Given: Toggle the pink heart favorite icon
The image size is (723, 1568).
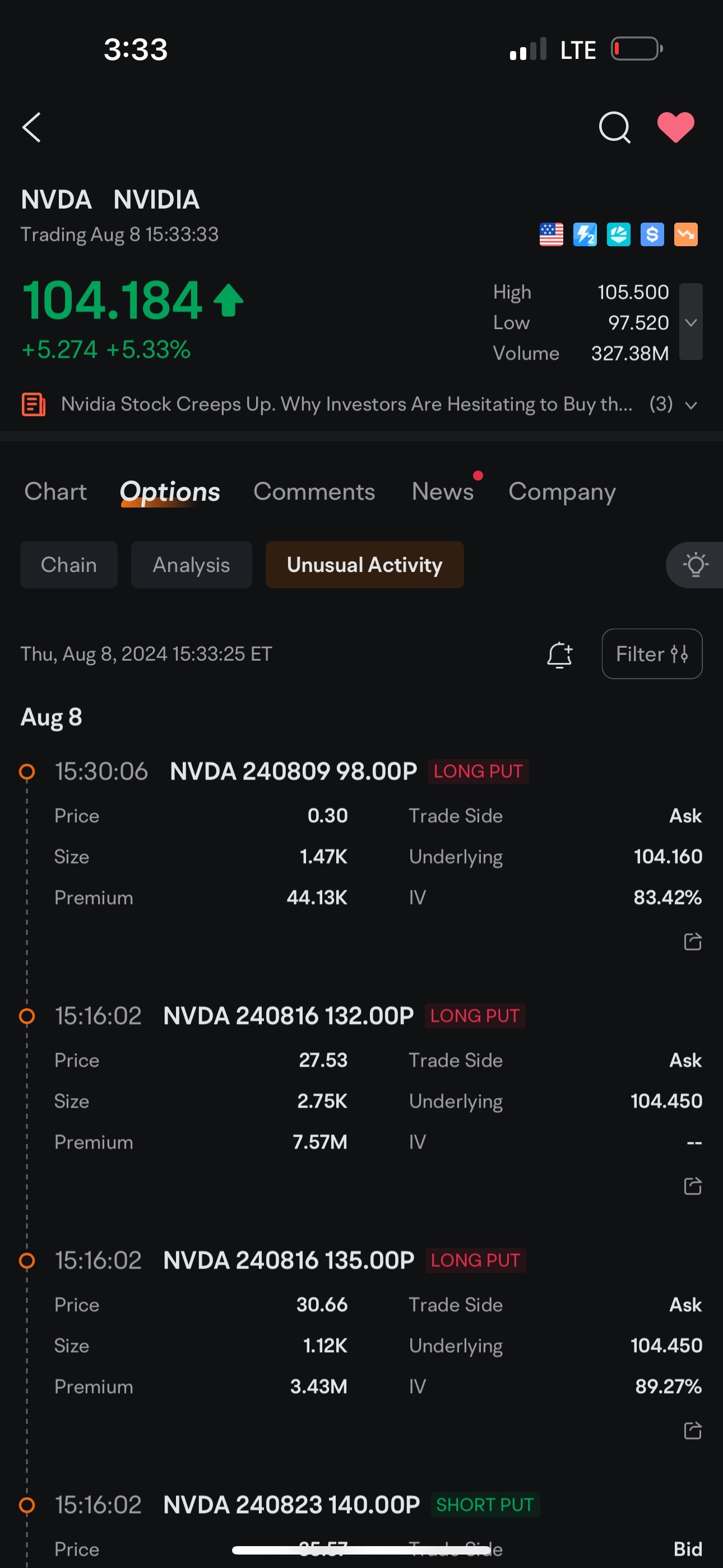Looking at the screenshot, I should [675, 127].
